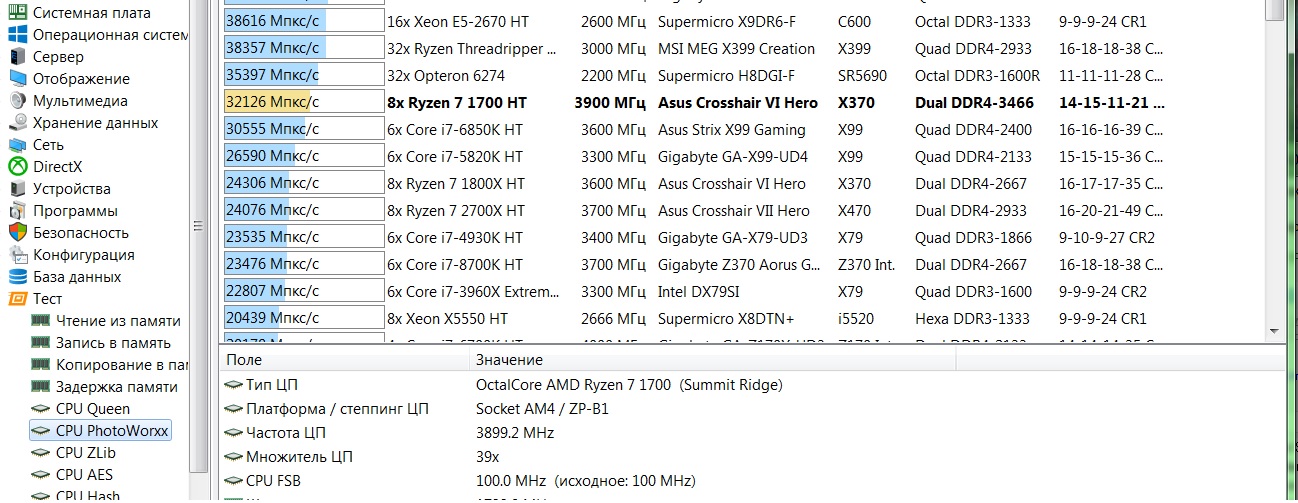
Task: Select the Мультимедиа speaker icon
Action: pyautogui.click(x=18, y=101)
